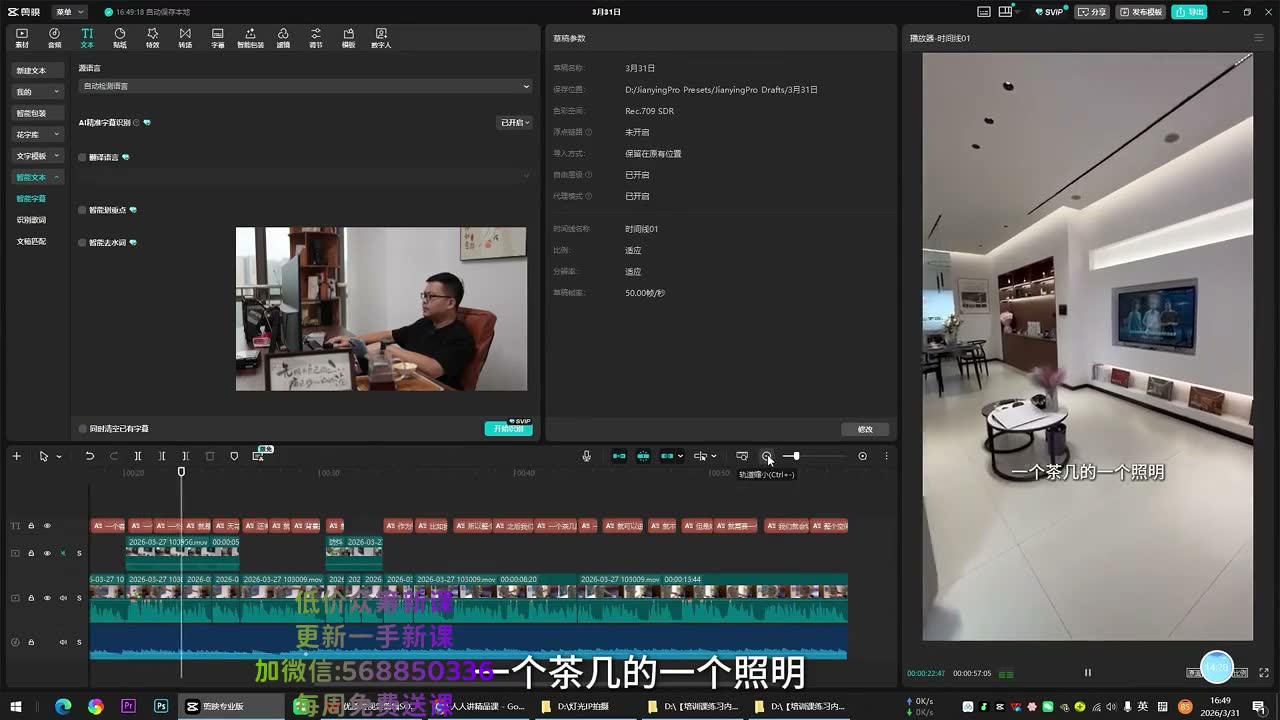Click the undo arrow in timeline toolbar
This screenshot has height=720, width=1280.
coord(89,456)
